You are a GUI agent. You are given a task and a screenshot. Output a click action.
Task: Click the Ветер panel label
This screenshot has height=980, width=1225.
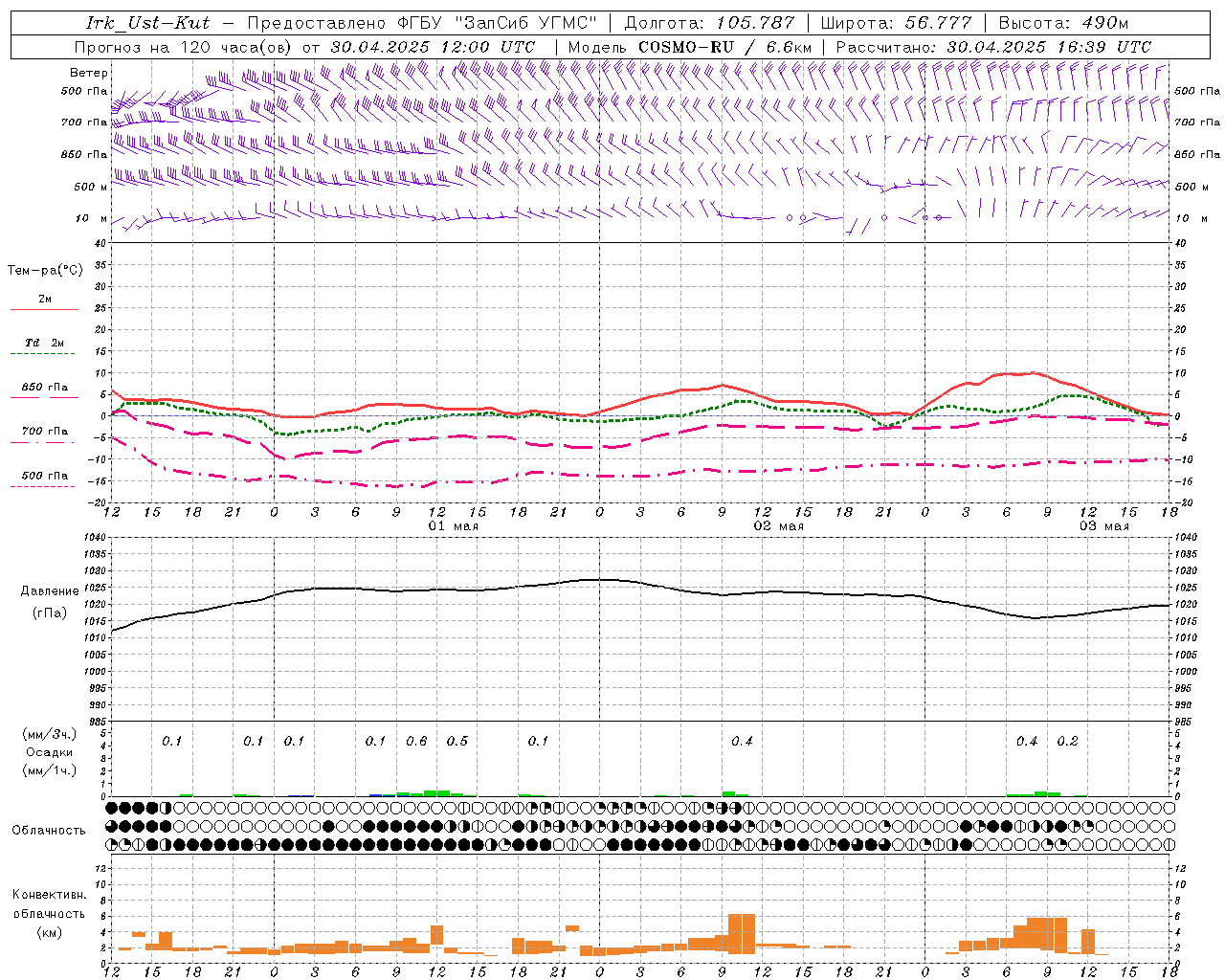click(x=89, y=73)
